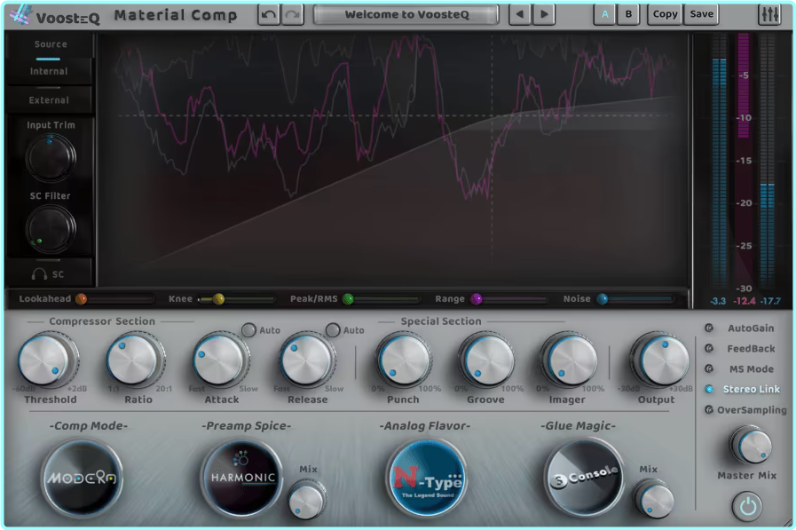The image size is (796, 530).
Task: Click the Noise slider handle
Action: pos(602,299)
